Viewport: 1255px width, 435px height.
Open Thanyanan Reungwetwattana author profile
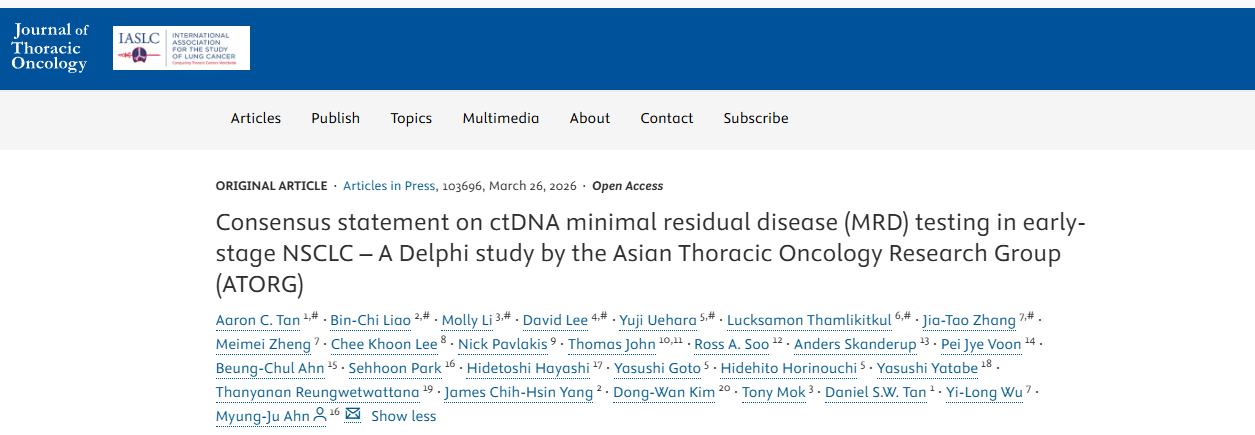(x=317, y=393)
